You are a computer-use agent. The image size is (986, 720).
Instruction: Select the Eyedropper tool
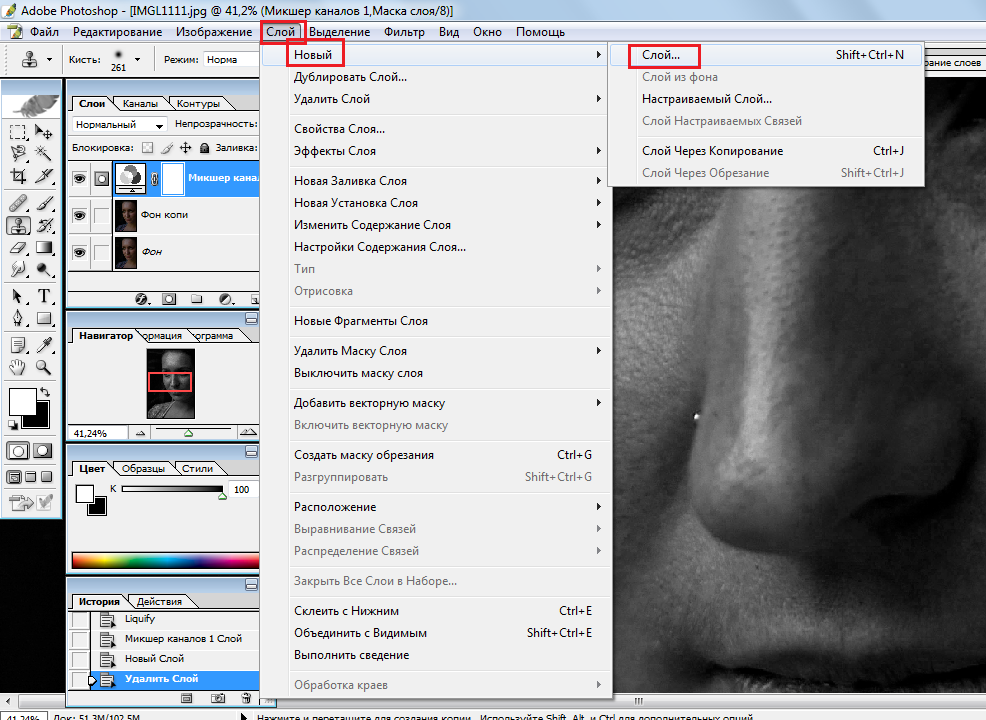43,345
